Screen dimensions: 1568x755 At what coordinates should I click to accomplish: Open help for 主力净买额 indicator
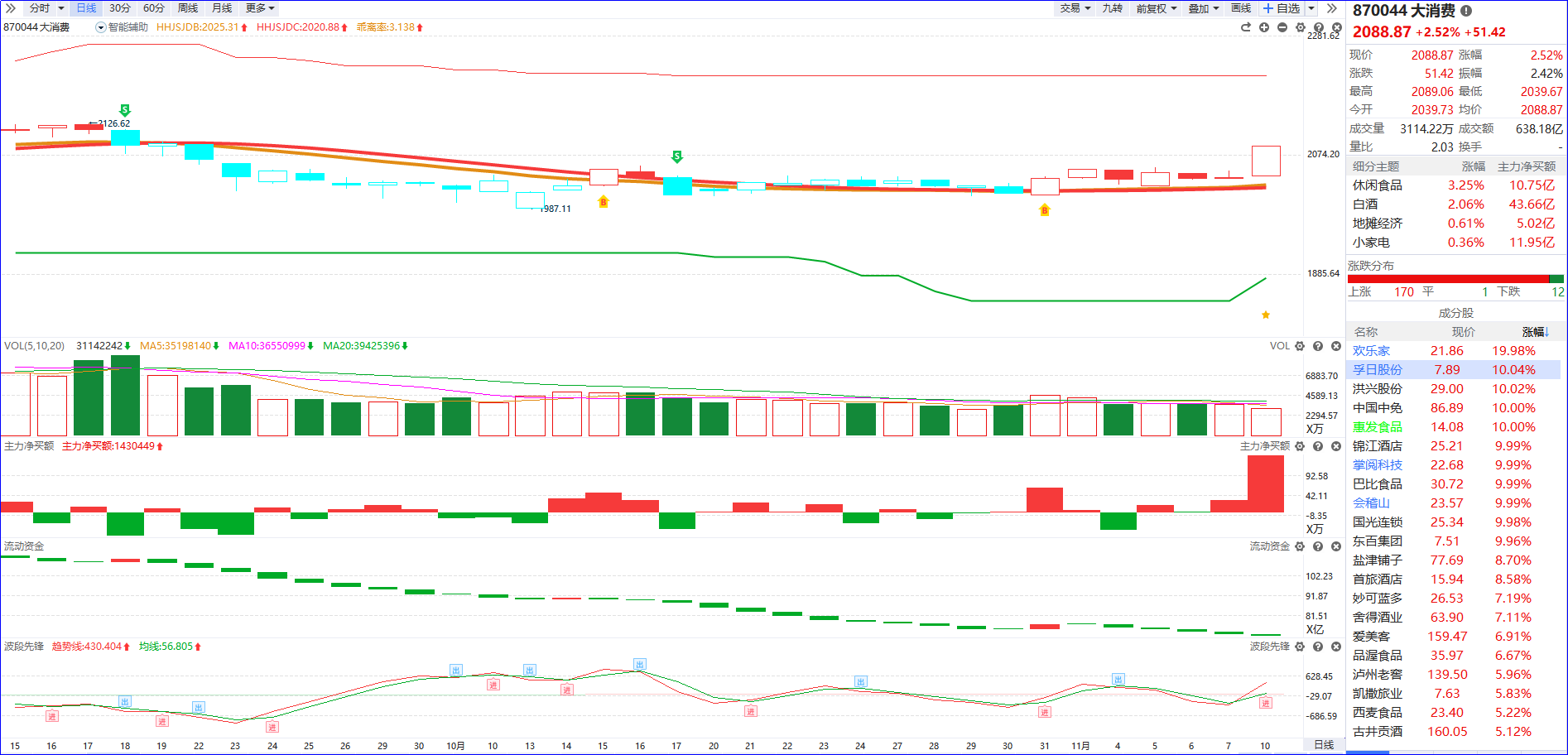tap(1318, 446)
